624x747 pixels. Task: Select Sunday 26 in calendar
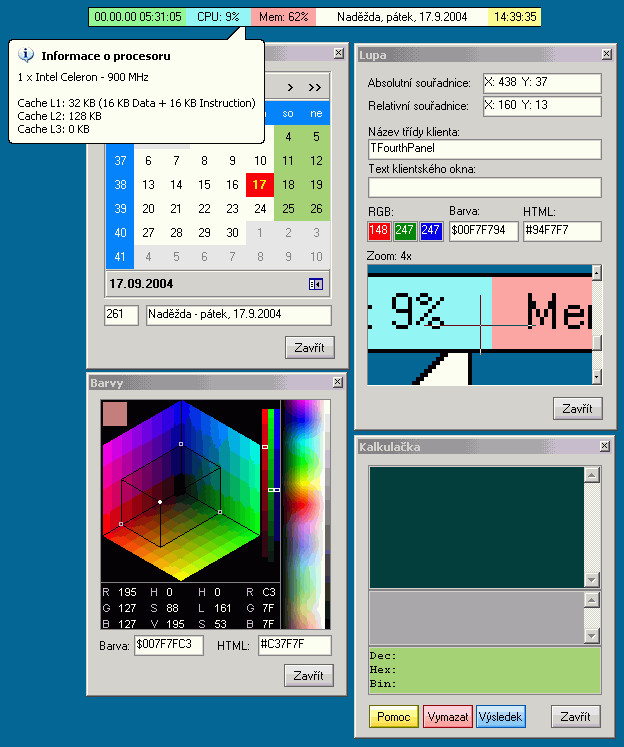pos(316,209)
